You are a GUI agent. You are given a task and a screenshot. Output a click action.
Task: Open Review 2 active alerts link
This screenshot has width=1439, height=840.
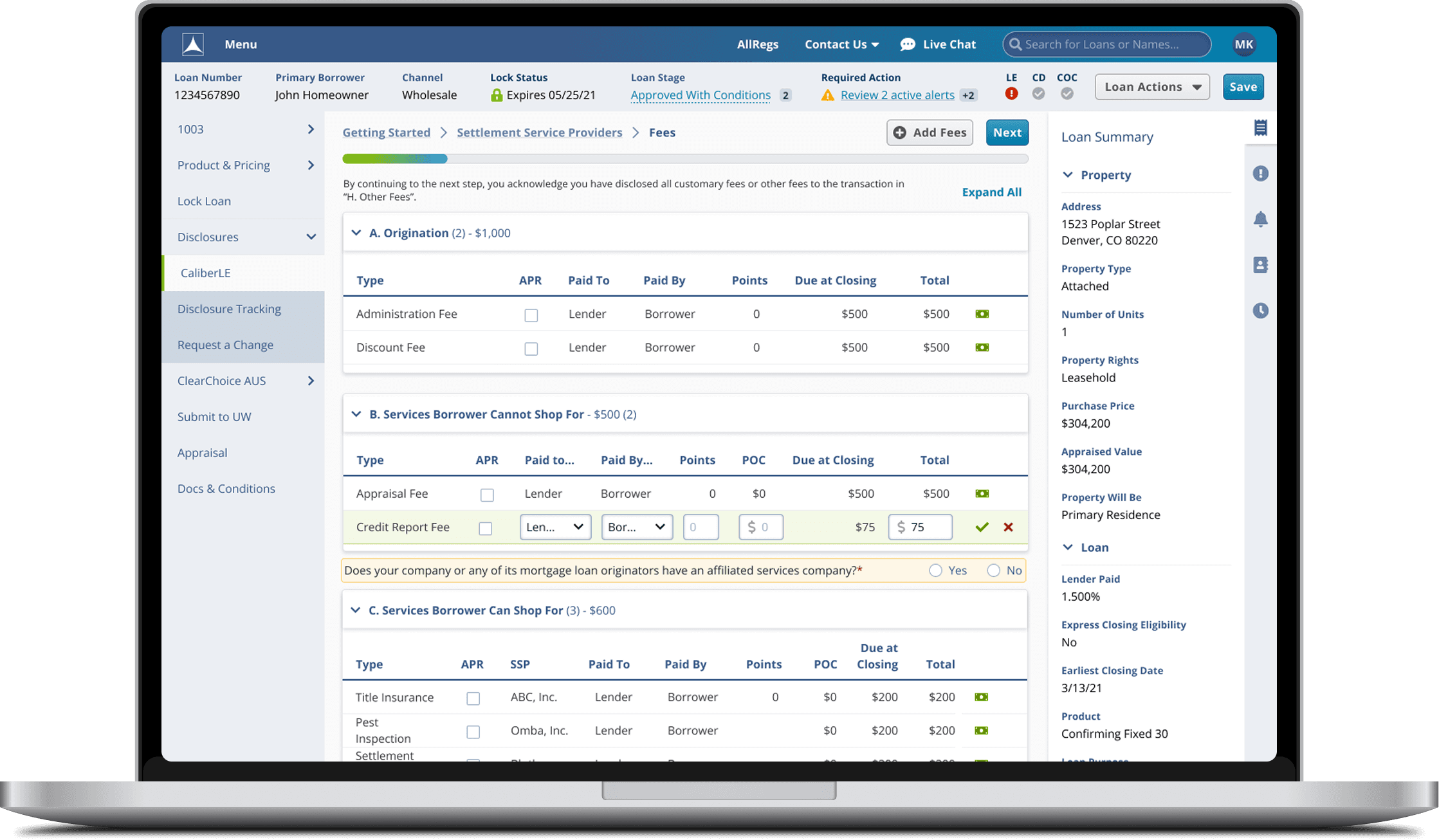pos(897,95)
